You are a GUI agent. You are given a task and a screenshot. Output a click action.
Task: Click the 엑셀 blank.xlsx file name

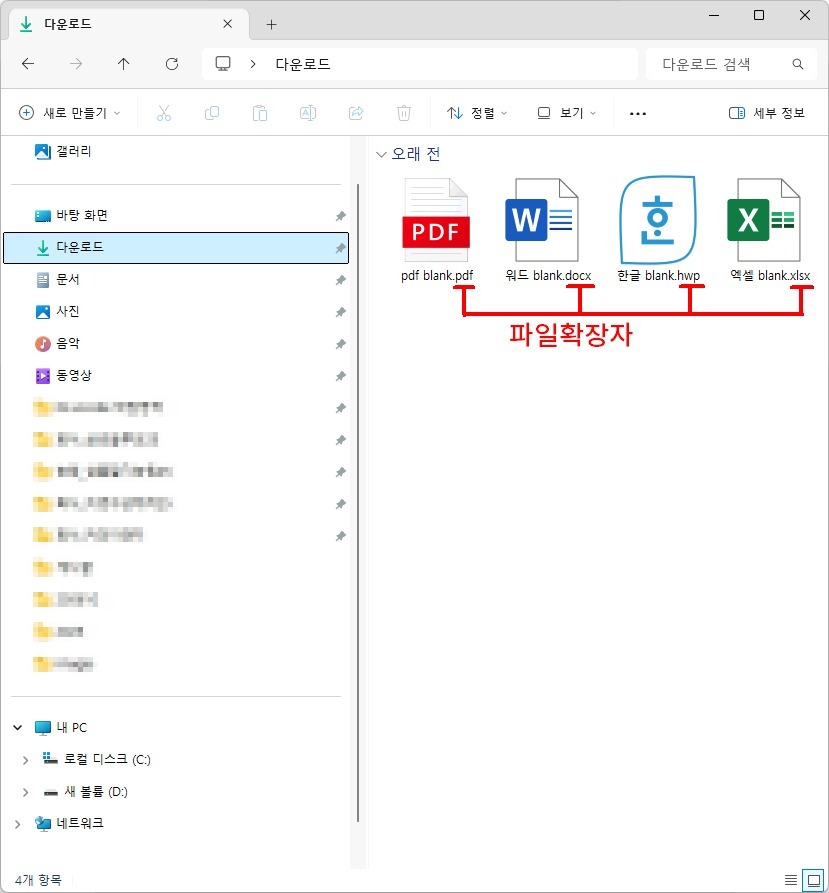pos(770,276)
